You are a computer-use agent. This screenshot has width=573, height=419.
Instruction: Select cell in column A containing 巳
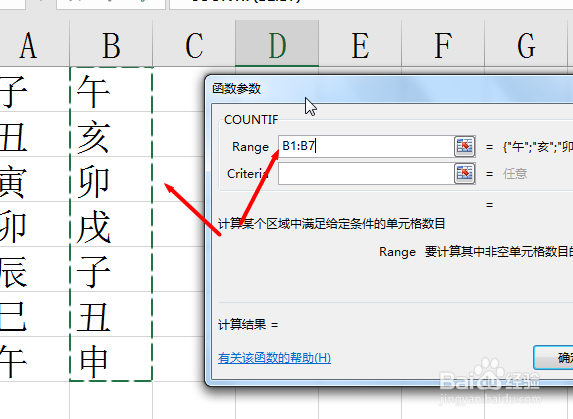(34, 314)
